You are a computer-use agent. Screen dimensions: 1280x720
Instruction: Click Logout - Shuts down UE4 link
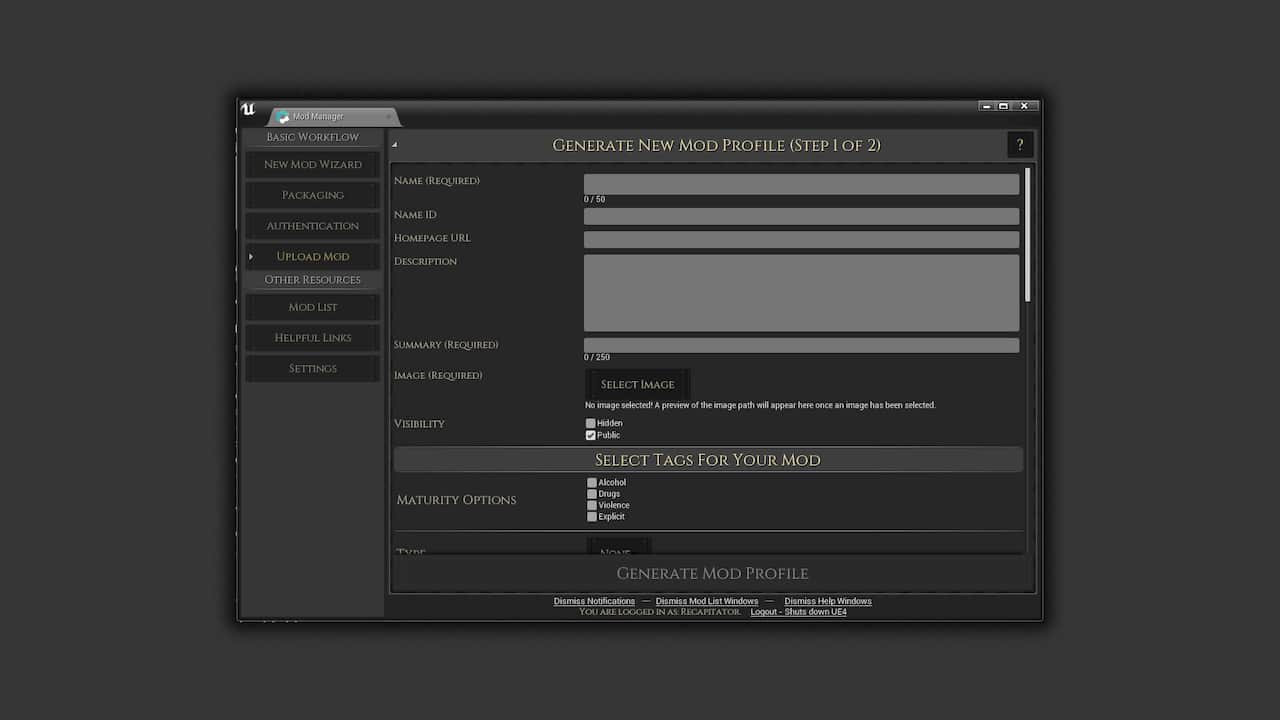(799, 612)
